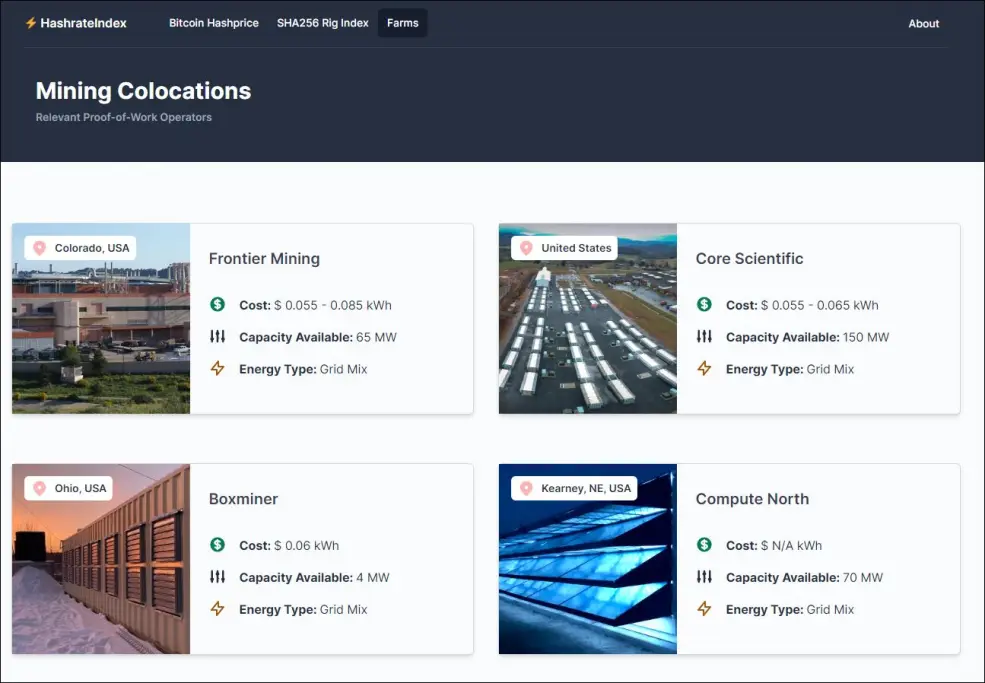The width and height of the screenshot is (985, 683).
Task: Open the Boxminer title link
Action: 243,499
